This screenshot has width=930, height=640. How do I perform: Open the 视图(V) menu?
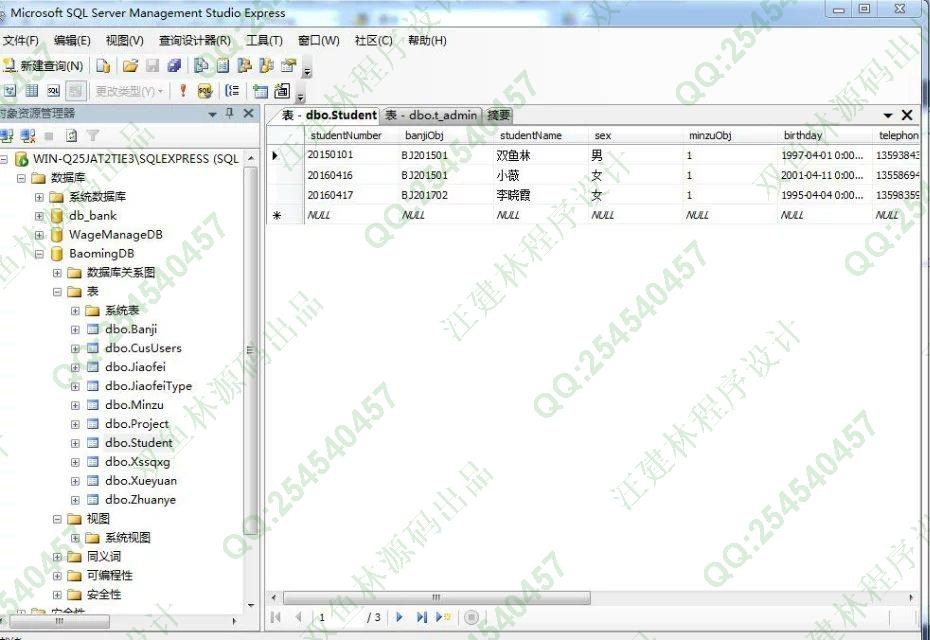(125, 40)
